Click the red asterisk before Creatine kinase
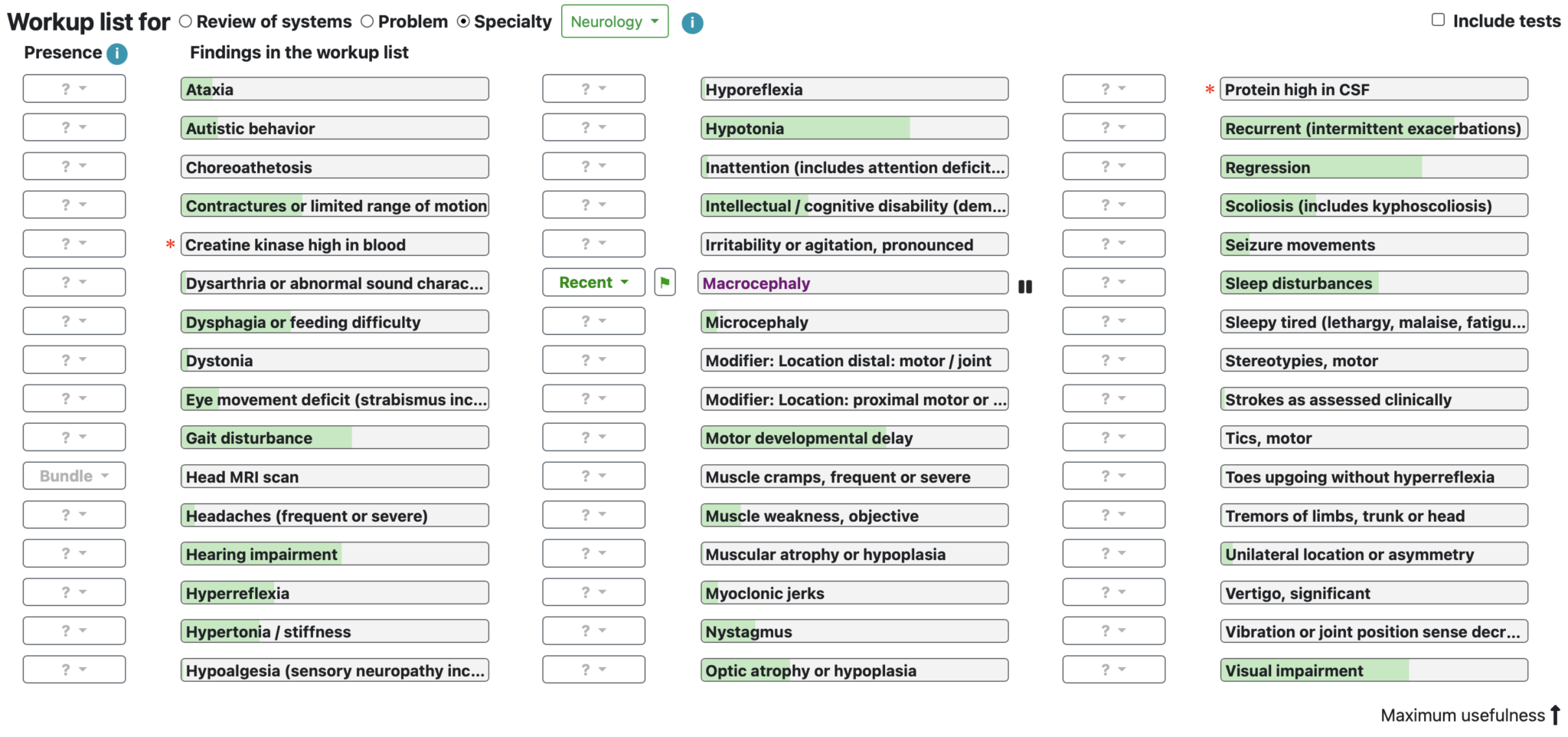This screenshot has width=1568, height=737. (x=170, y=245)
